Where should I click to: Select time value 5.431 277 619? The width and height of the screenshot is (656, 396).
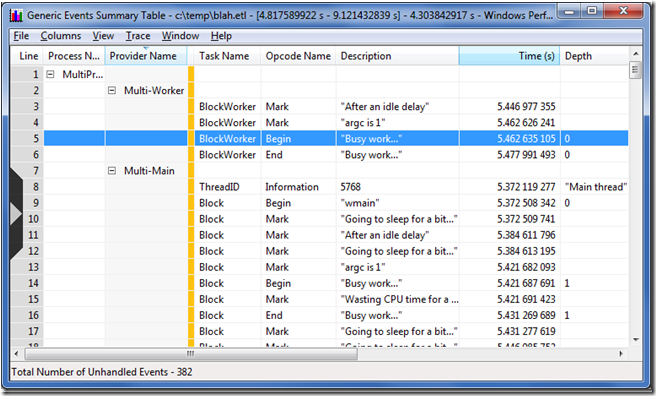click(526, 331)
